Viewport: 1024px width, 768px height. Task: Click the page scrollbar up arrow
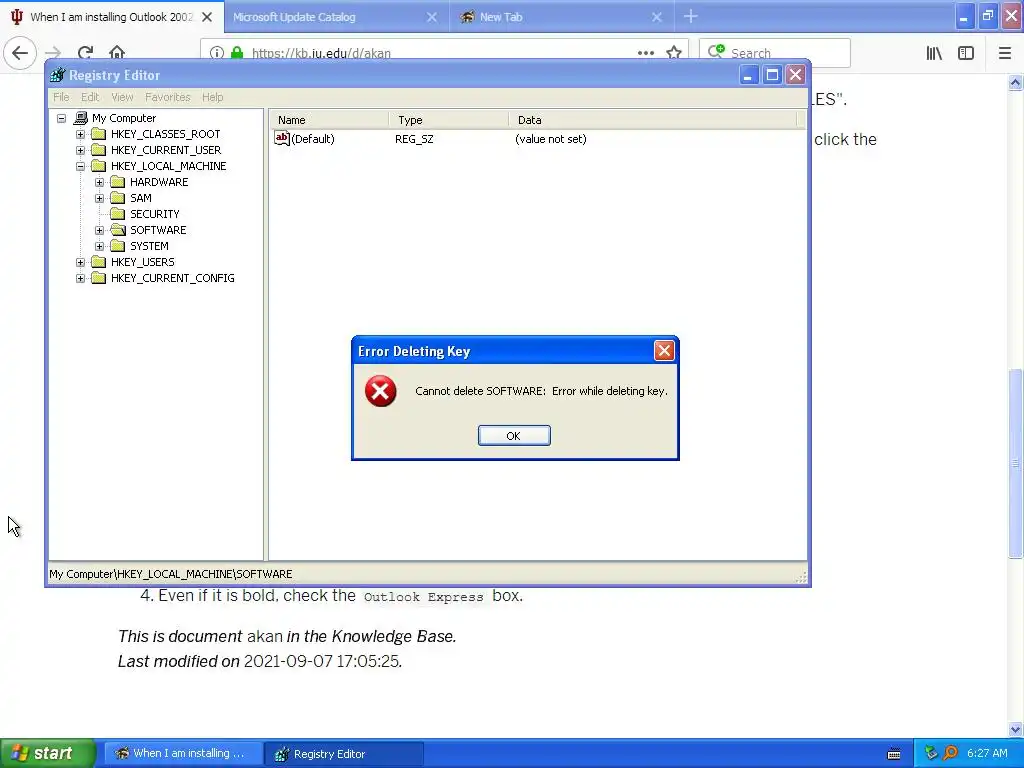pos(1016,82)
